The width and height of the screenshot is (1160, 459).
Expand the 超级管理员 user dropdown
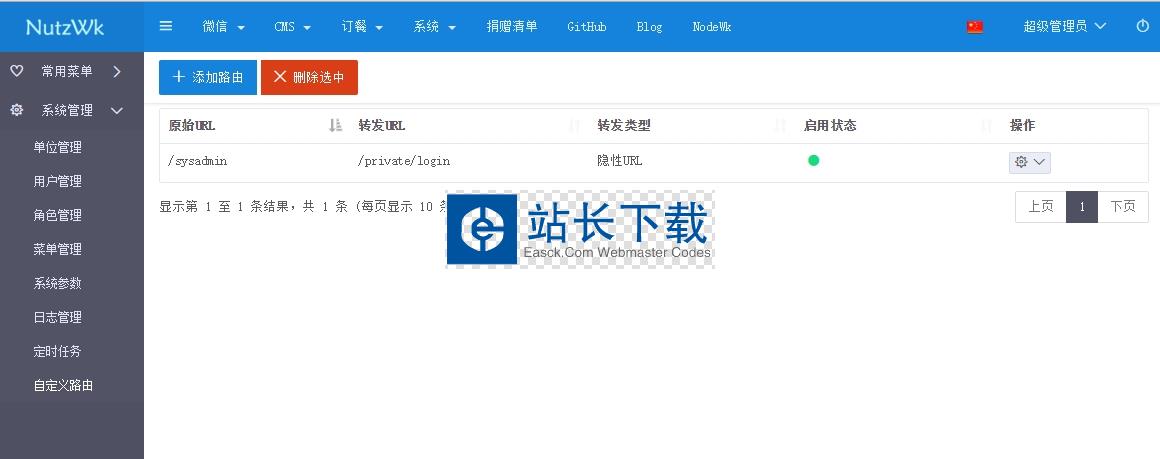[x=1064, y=27]
